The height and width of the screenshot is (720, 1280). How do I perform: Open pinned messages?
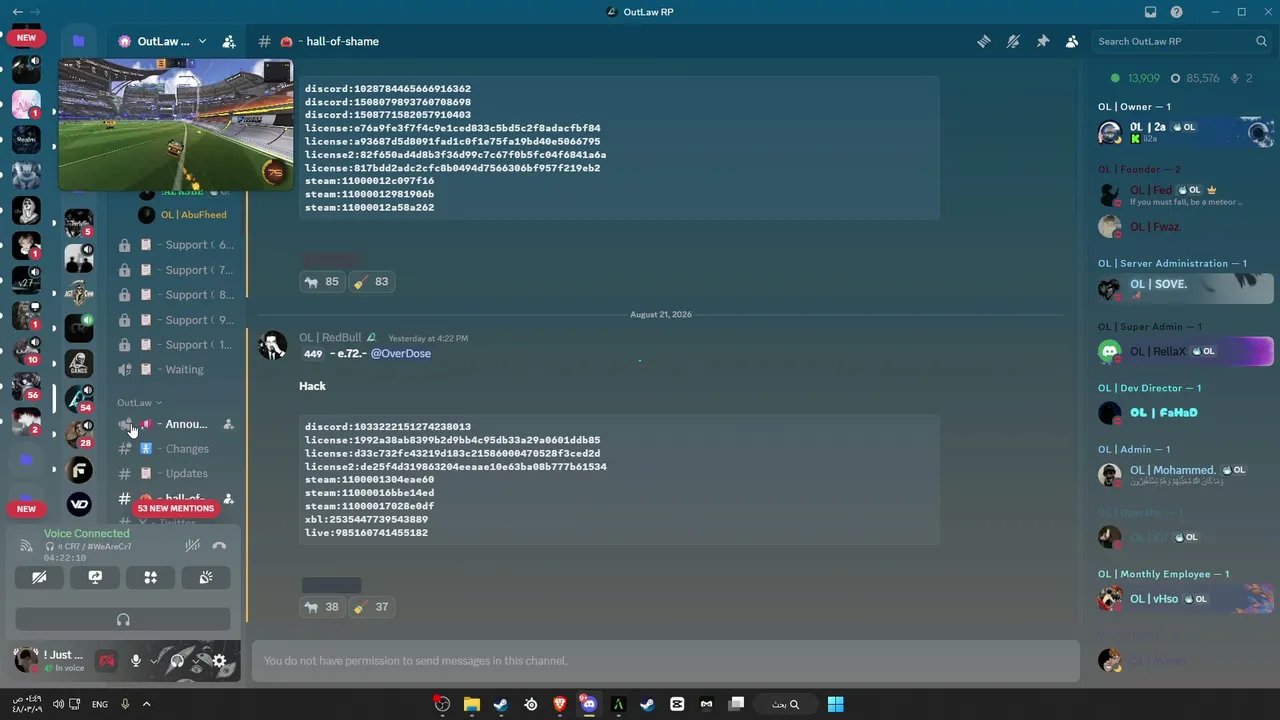point(1042,41)
